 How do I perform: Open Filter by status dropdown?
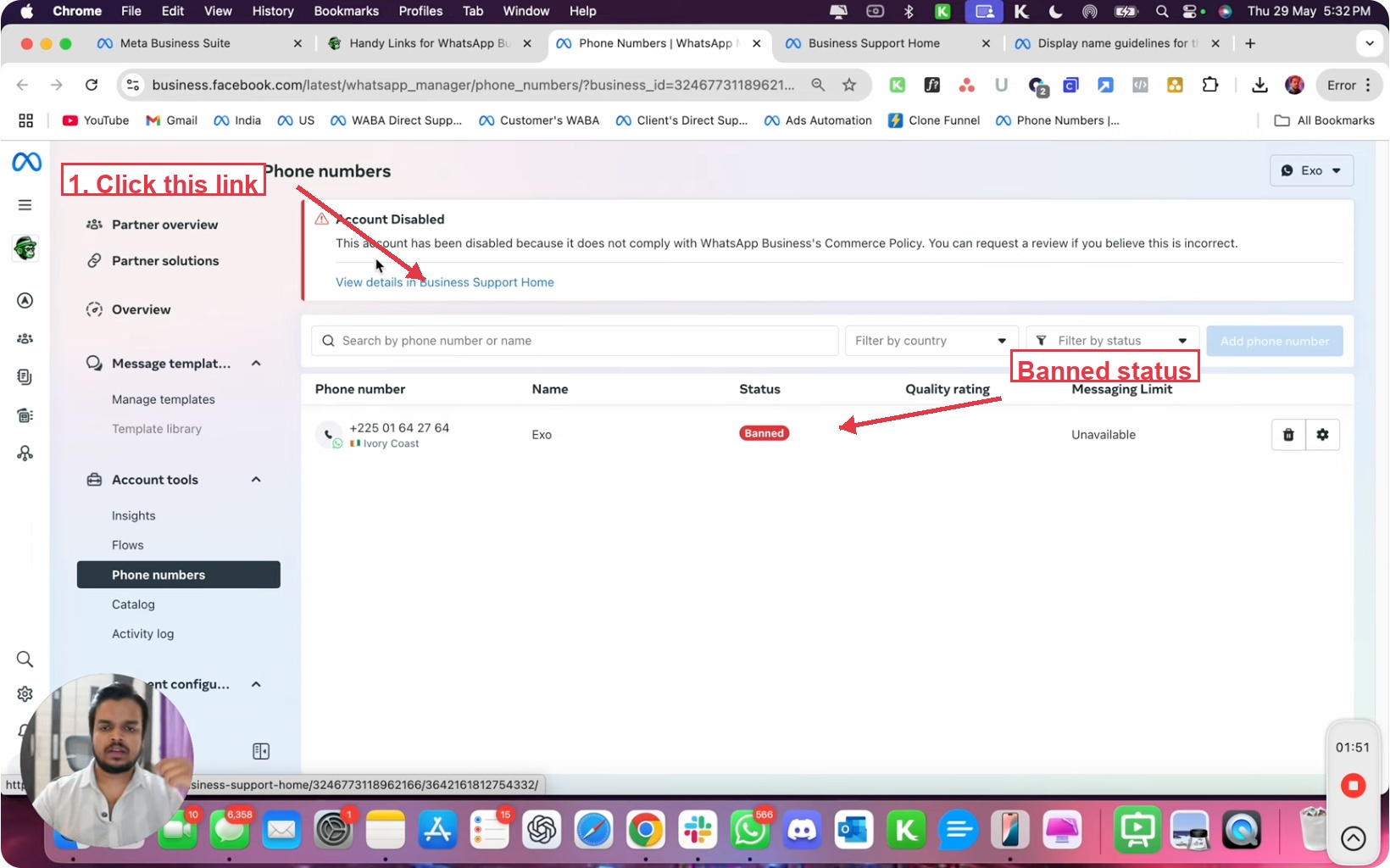click(x=1112, y=341)
